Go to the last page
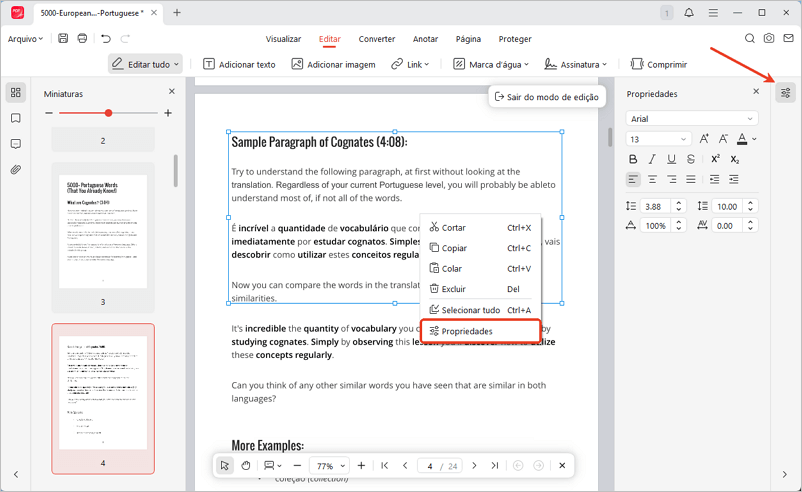Screen dimensions: 802x492 click(x=494, y=466)
